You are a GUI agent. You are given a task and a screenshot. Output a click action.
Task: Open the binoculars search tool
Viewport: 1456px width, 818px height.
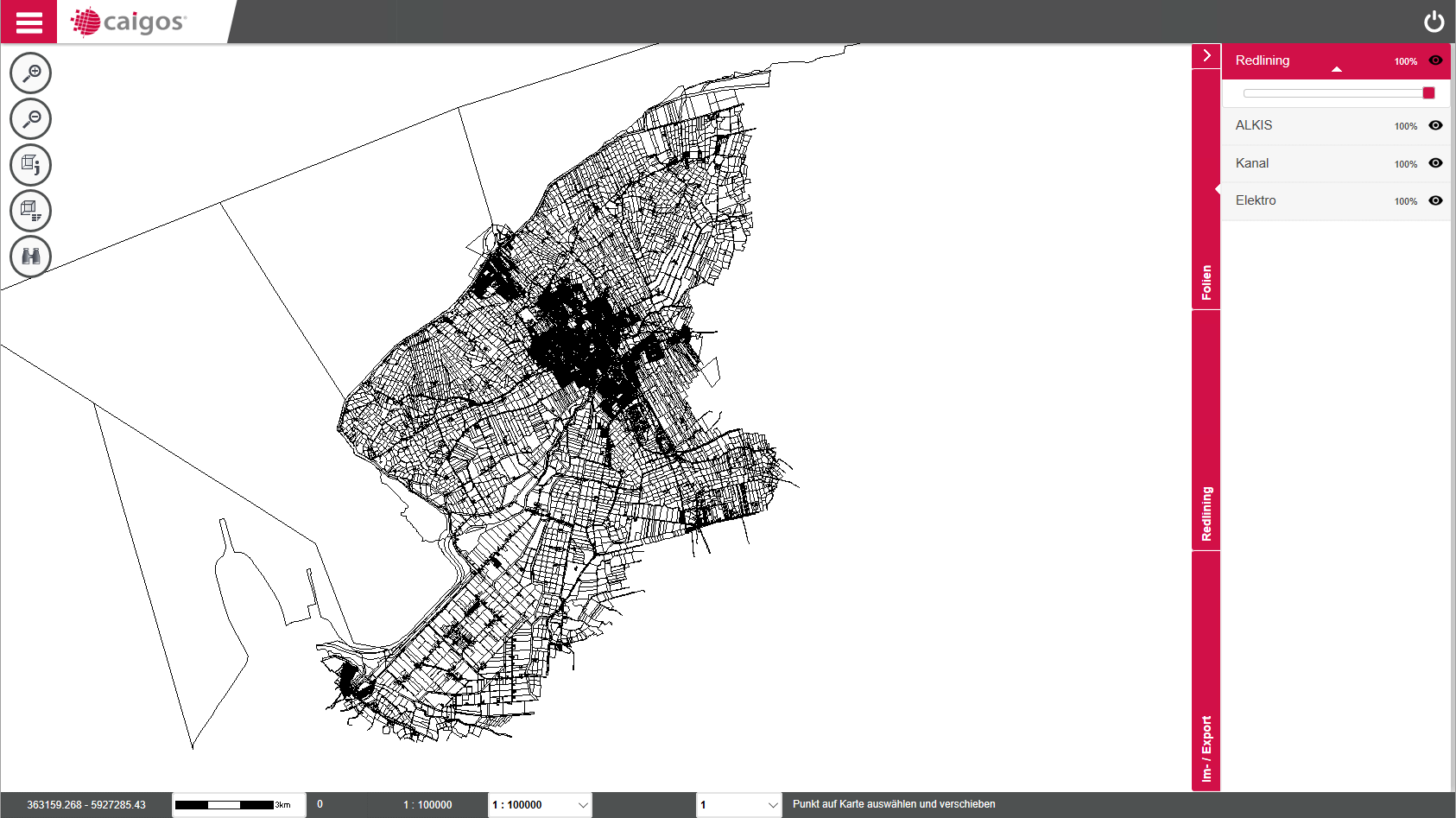[31, 257]
